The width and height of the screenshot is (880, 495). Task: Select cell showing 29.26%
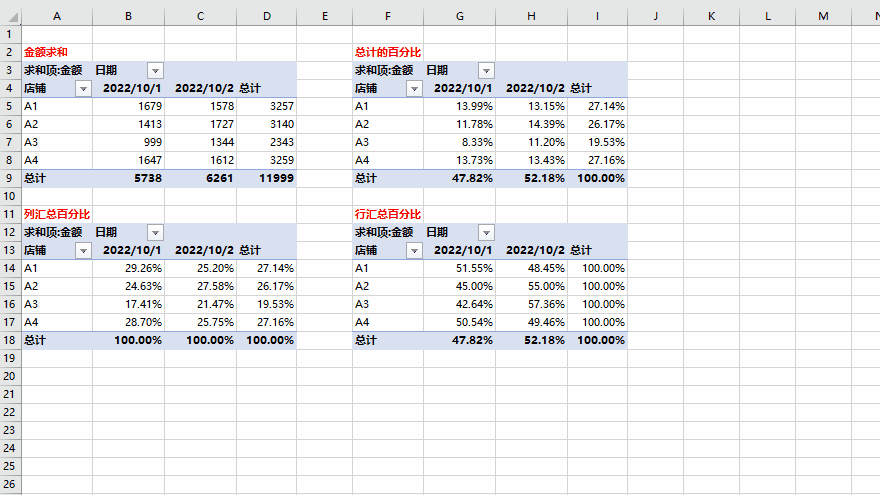pos(129,268)
